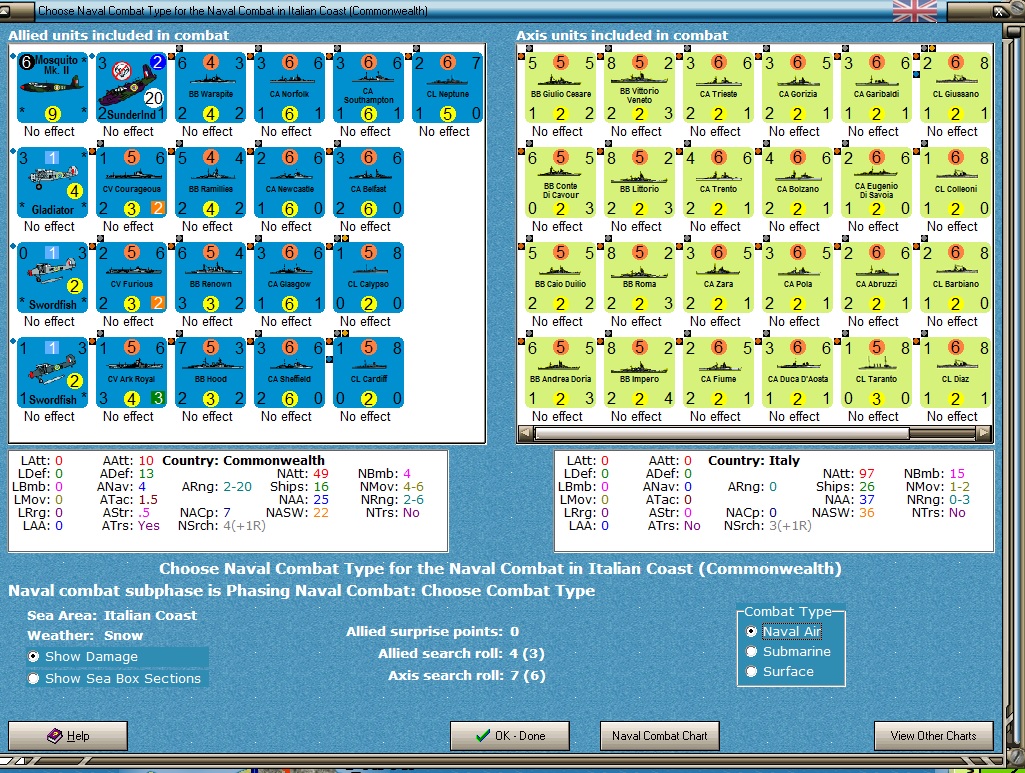
Task: Confirm with OK - Done button
Action: (510, 736)
